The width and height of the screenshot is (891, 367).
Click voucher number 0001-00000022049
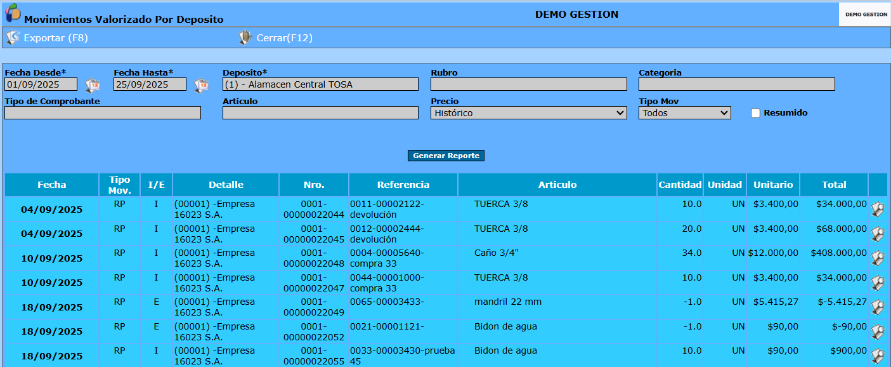point(314,307)
